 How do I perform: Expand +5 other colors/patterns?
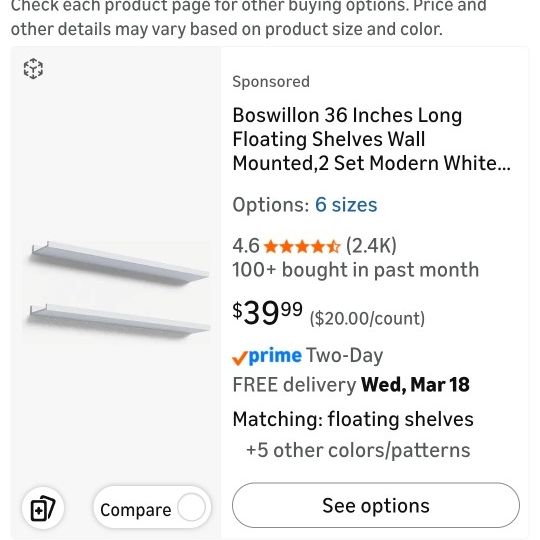click(x=358, y=450)
